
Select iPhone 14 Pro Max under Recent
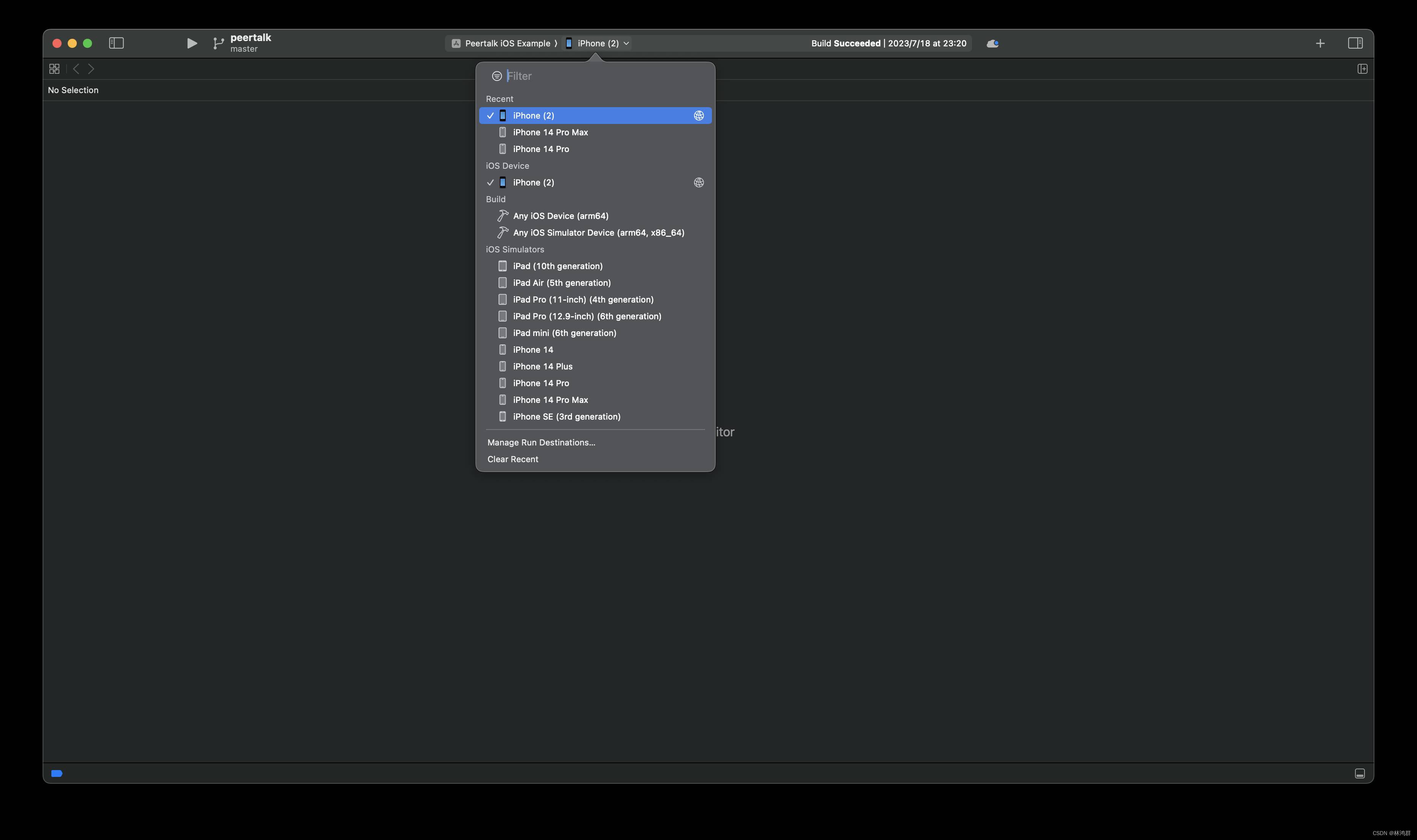595,132
